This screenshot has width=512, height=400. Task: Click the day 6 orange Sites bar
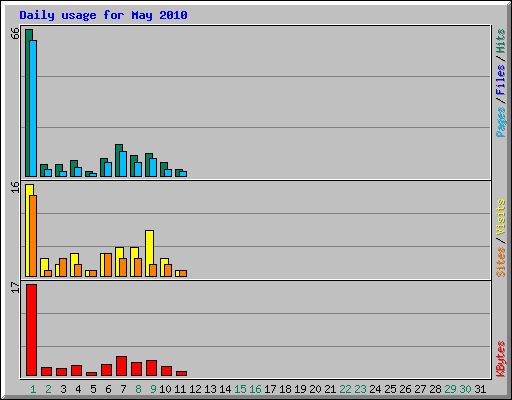(108, 265)
